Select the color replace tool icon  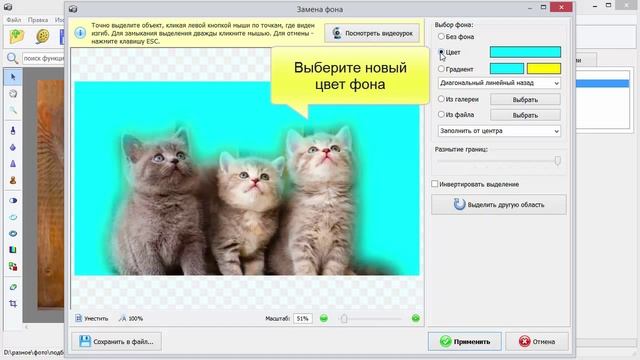(13, 267)
